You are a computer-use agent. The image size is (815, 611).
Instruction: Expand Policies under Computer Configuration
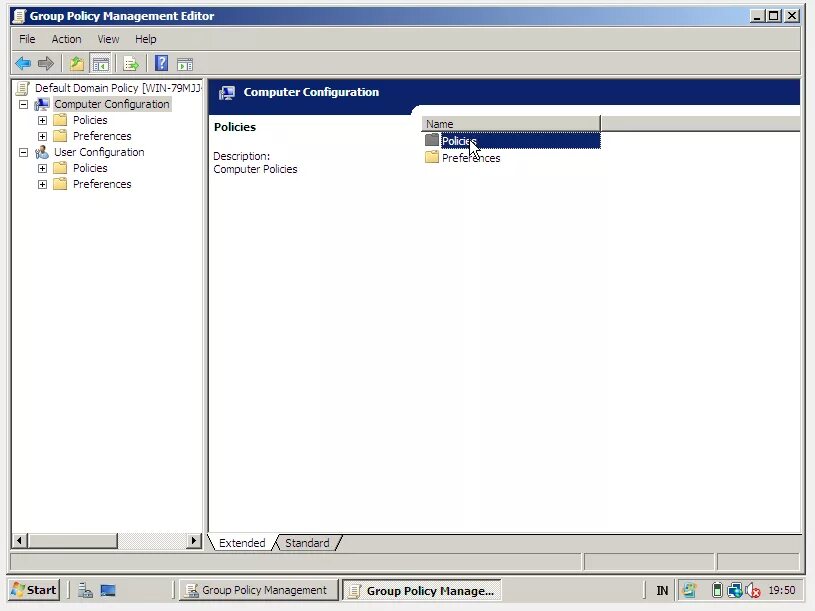click(43, 121)
